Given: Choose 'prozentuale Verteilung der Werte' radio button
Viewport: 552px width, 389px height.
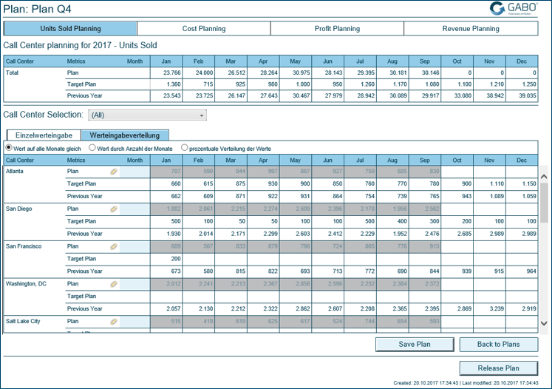Looking at the screenshot, I should pyautogui.click(x=184, y=148).
